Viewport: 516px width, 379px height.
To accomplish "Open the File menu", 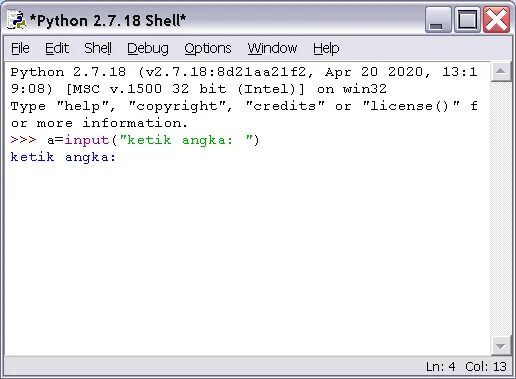I will pos(20,48).
